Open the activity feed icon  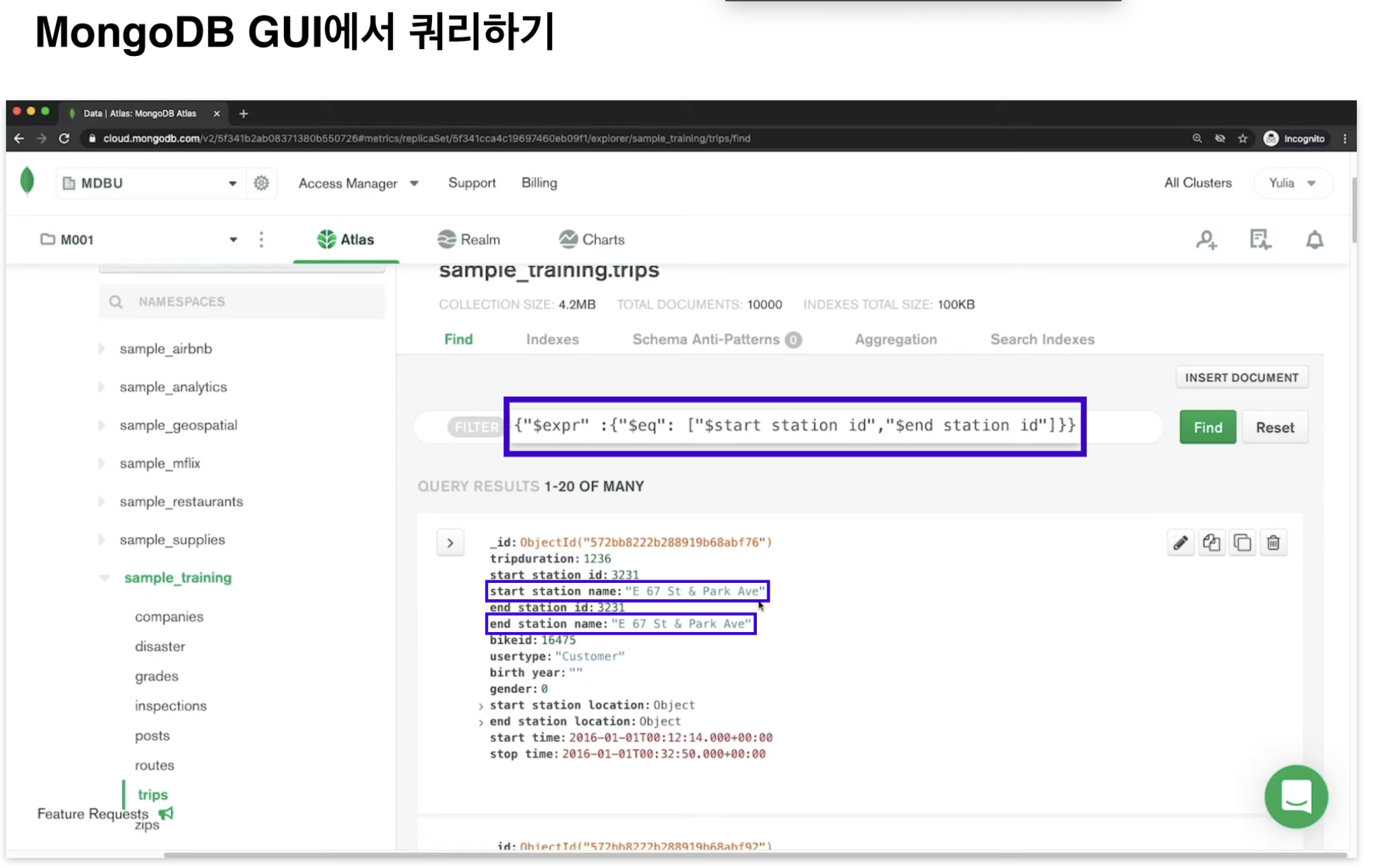(1260, 240)
